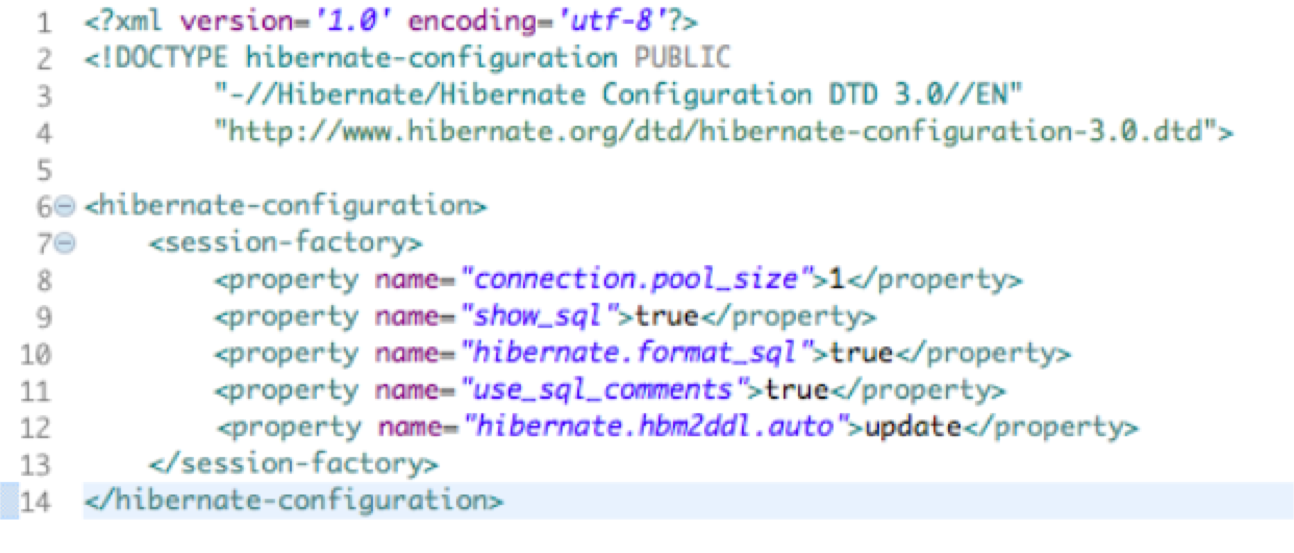Click line number 5 in the gutter
Viewport: 1294px width, 553px height.
coord(44,169)
